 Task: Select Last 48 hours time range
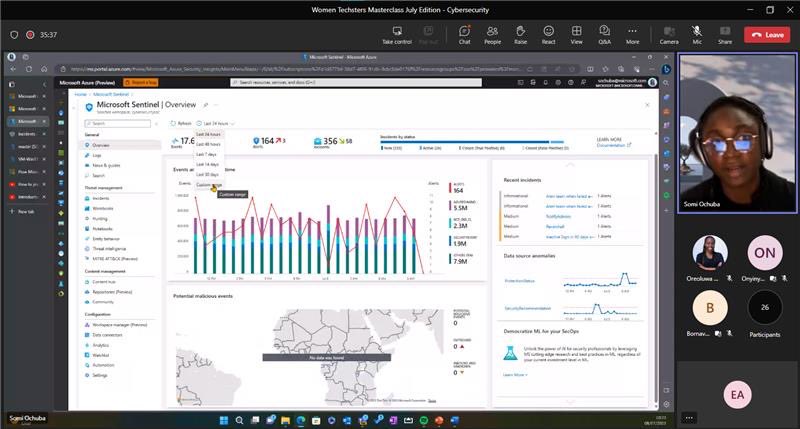(208, 144)
